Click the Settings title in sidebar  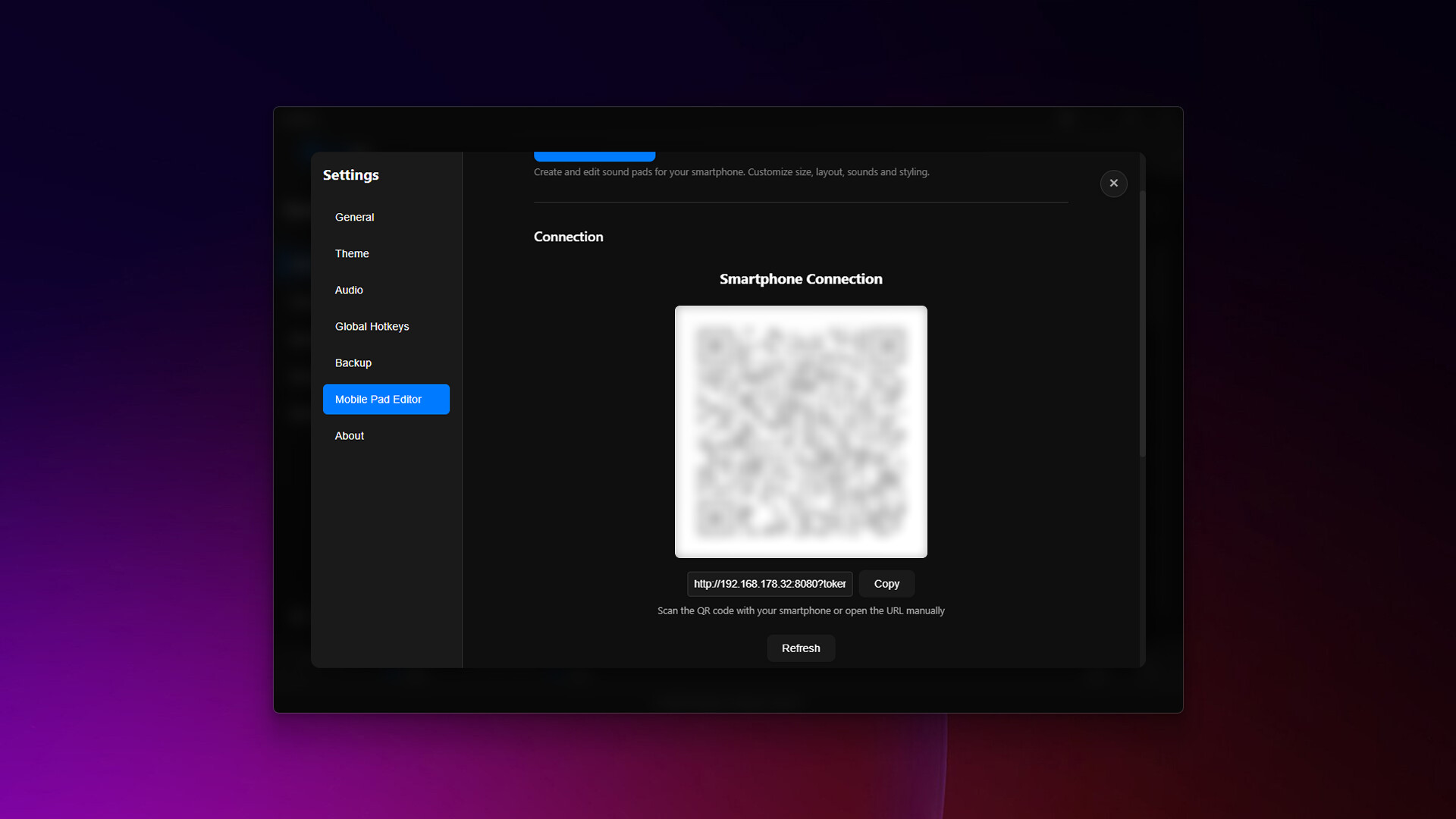point(350,175)
